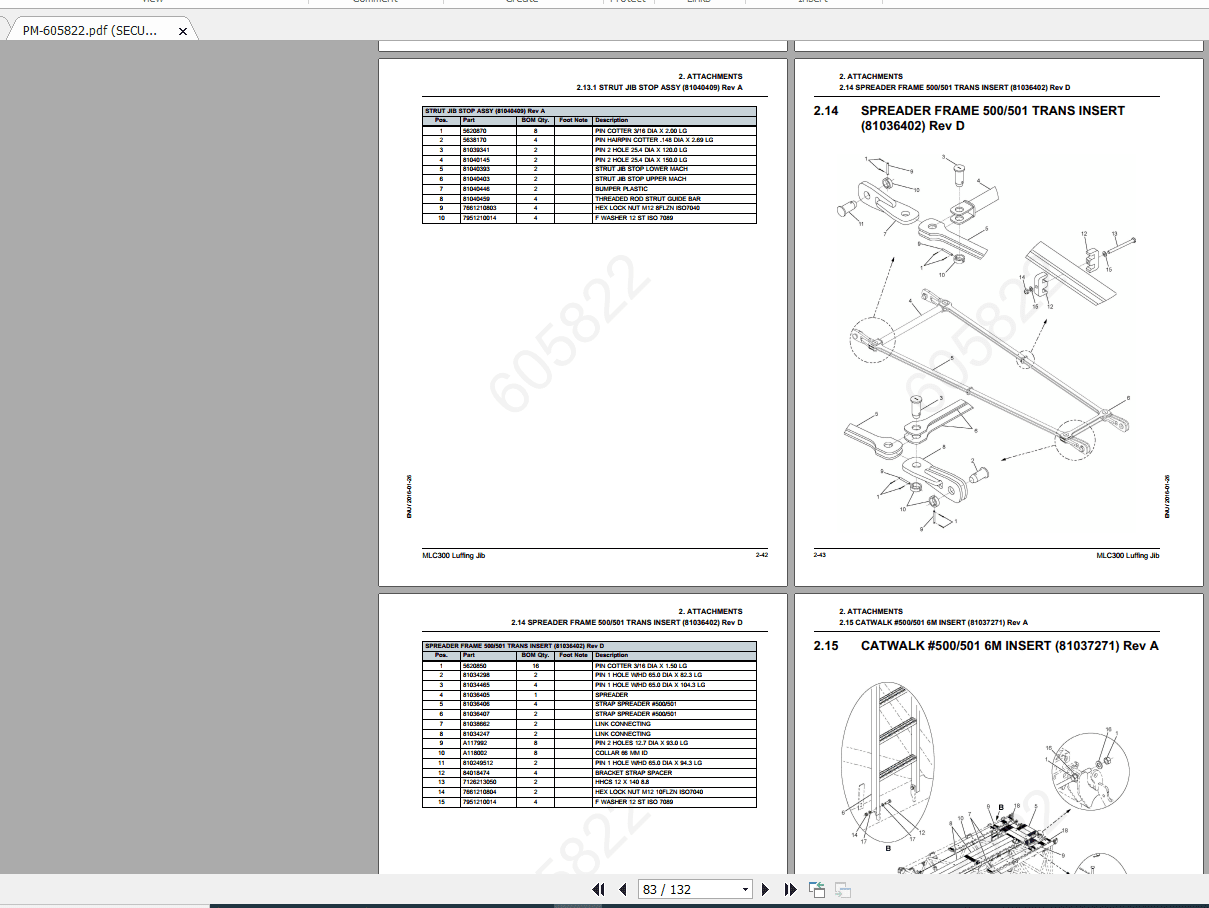
Task: Click part number link 5620870
Action: pyautogui.click(x=474, y=130)
